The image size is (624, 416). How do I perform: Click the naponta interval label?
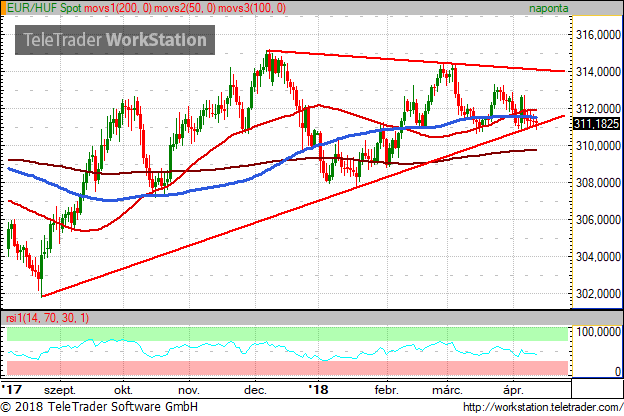[548, 8]
